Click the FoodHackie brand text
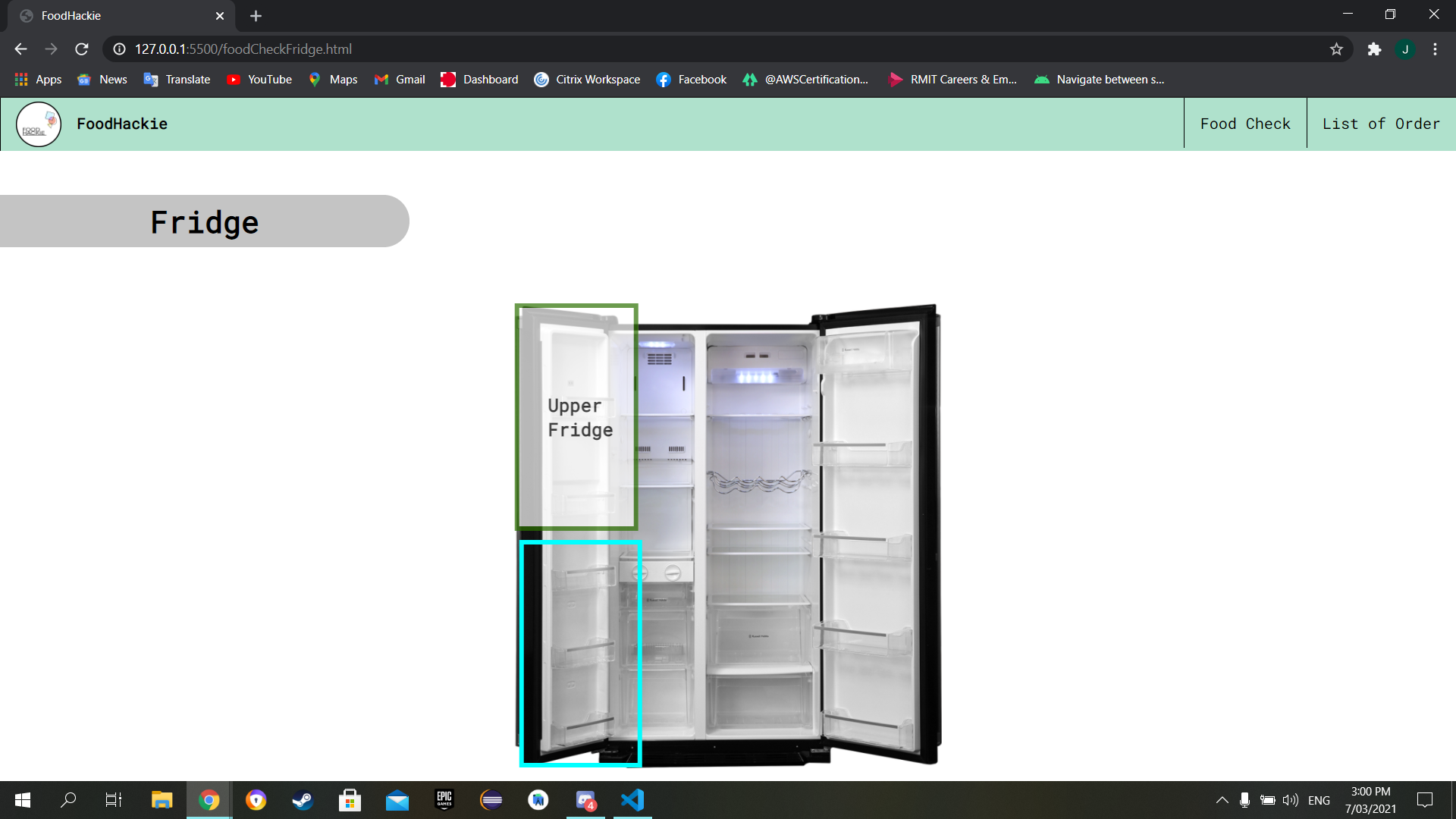1456x819 pixels. click(x=122, y=124)
